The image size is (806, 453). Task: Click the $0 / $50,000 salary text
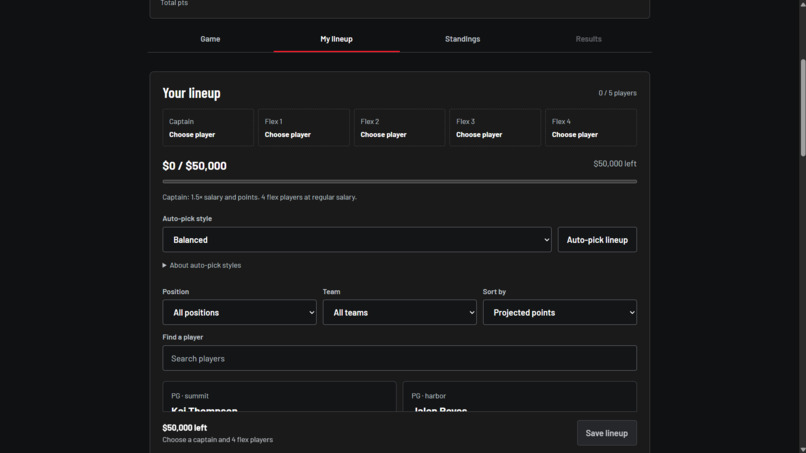coord(194,166)
